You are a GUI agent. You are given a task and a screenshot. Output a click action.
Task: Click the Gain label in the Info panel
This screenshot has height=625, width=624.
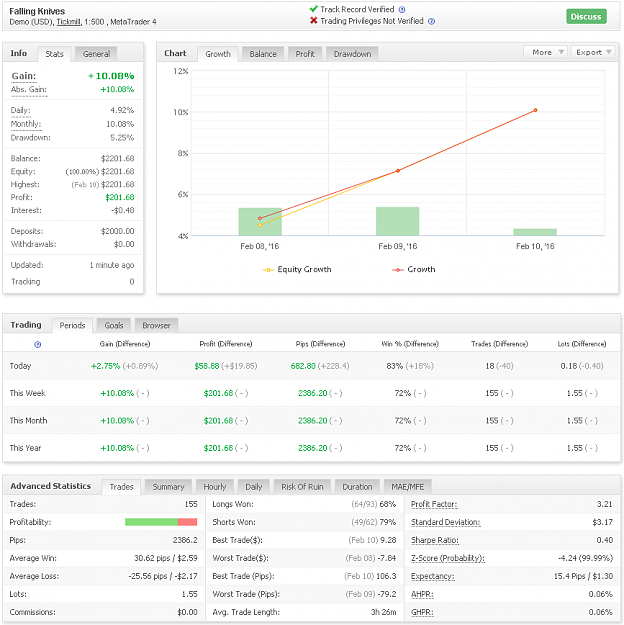[x=24, y=76]
